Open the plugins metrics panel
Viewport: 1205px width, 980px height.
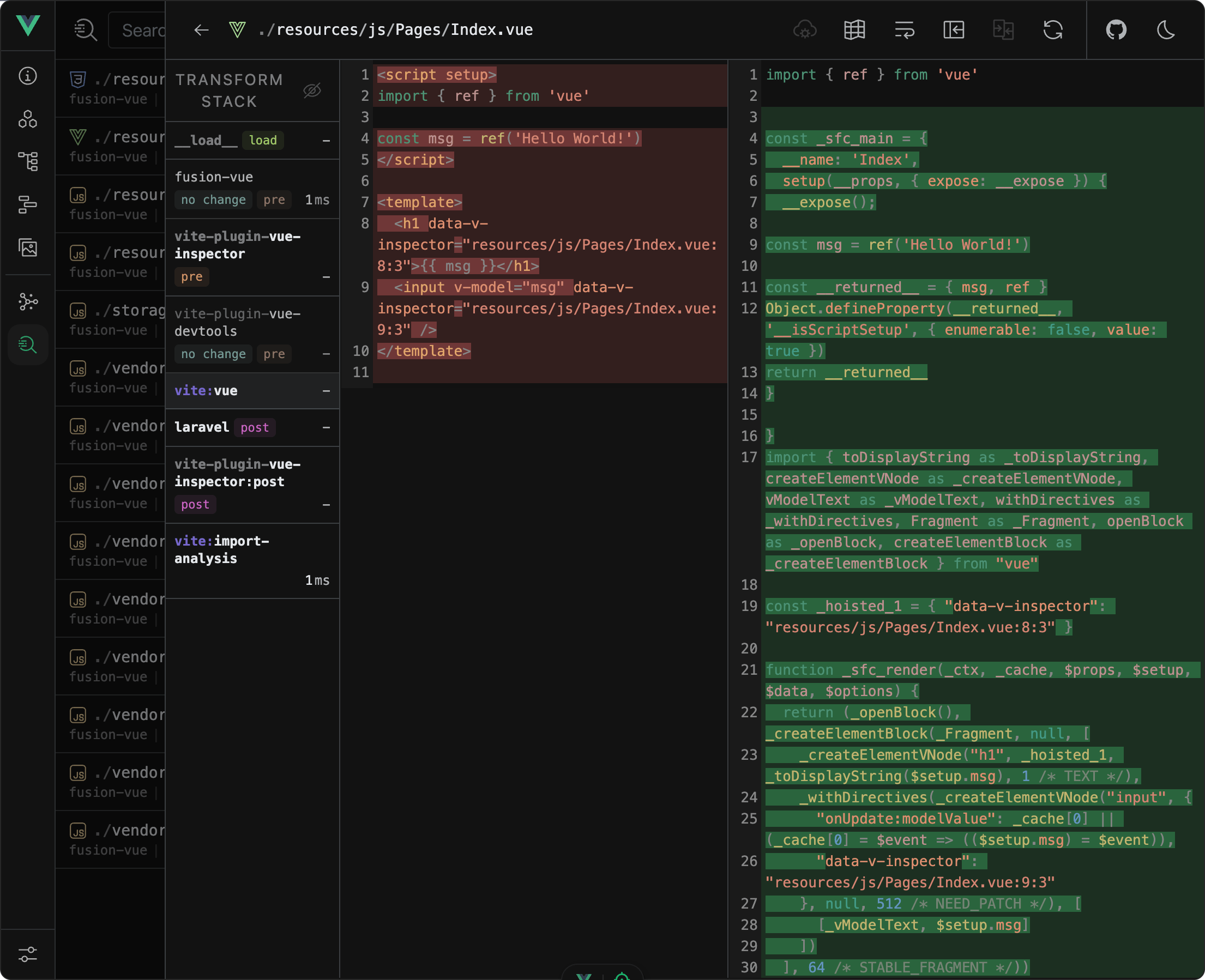coord(28,204)
